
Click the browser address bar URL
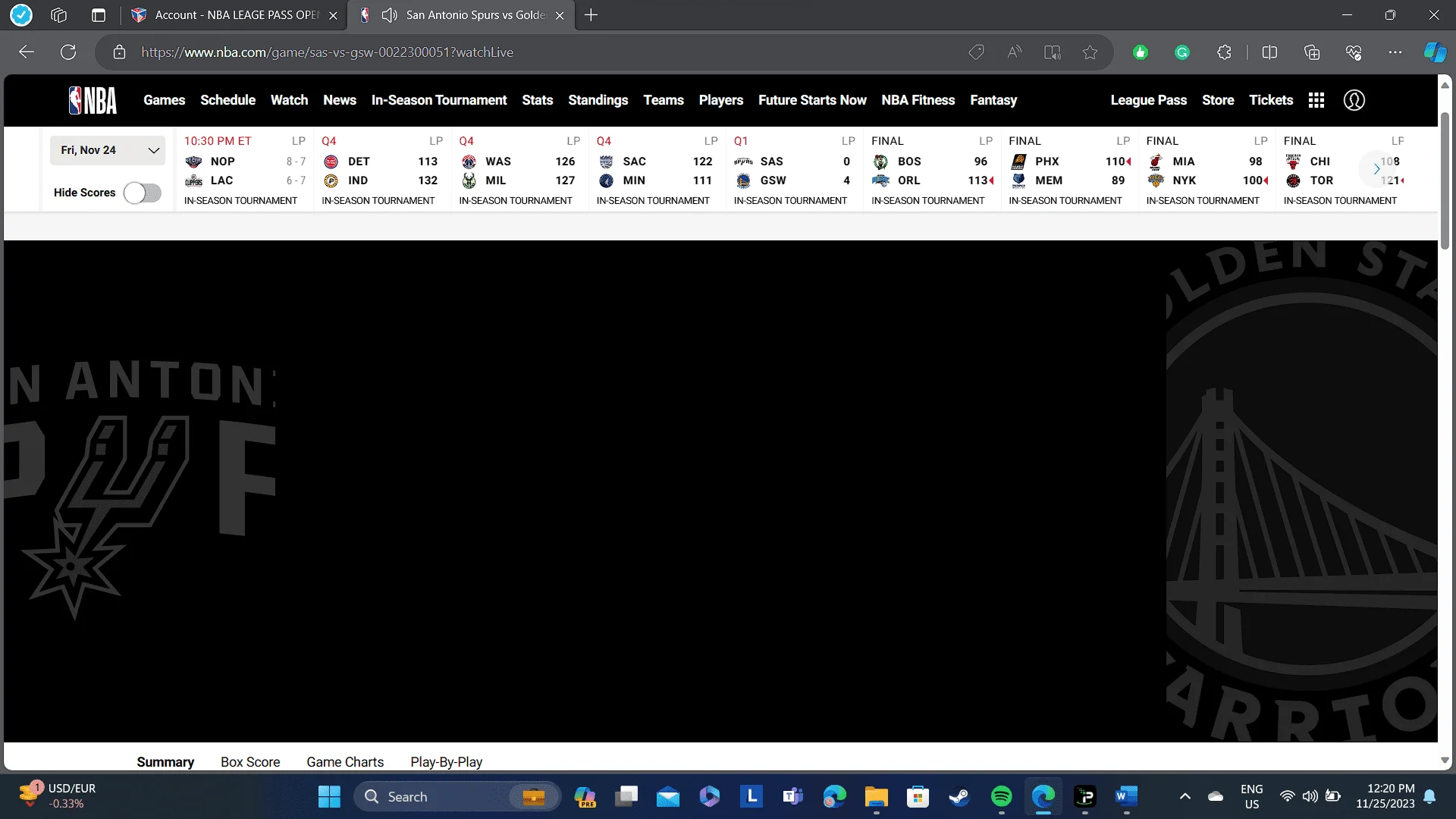coord(327,52)
